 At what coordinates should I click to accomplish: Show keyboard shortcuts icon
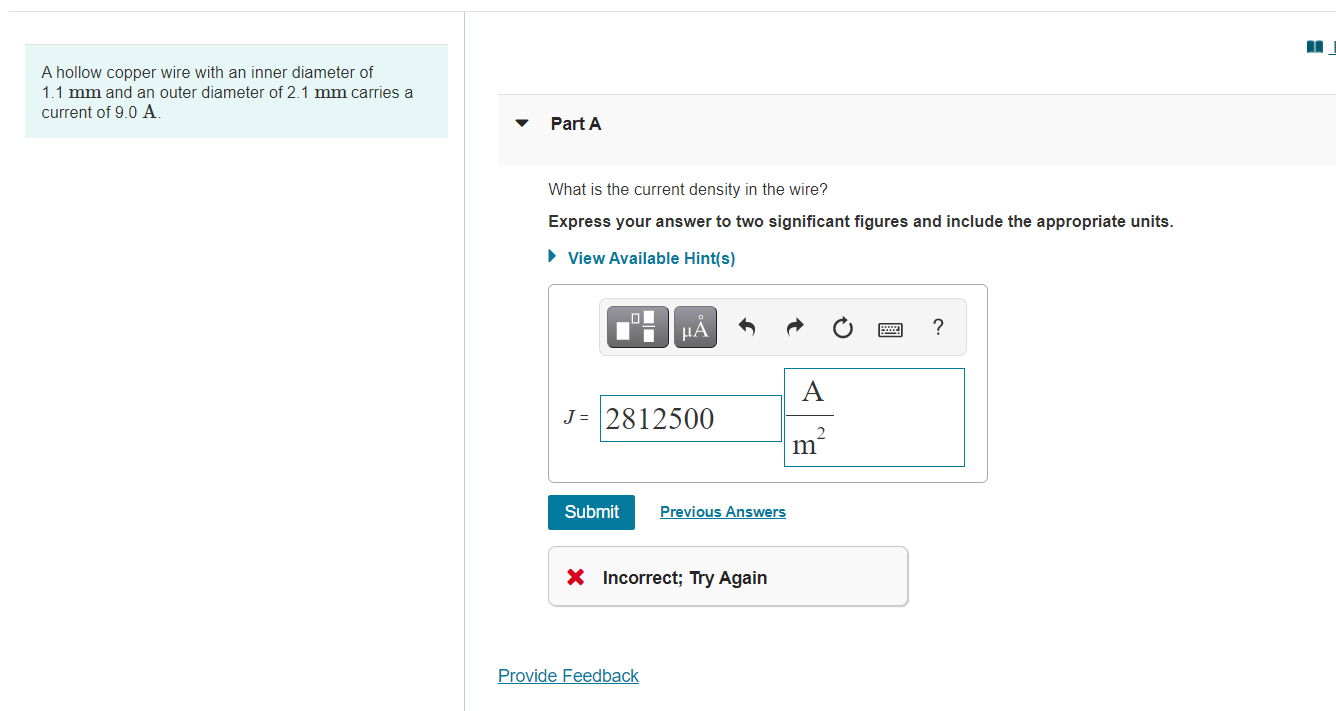click(x=890, y=328)
